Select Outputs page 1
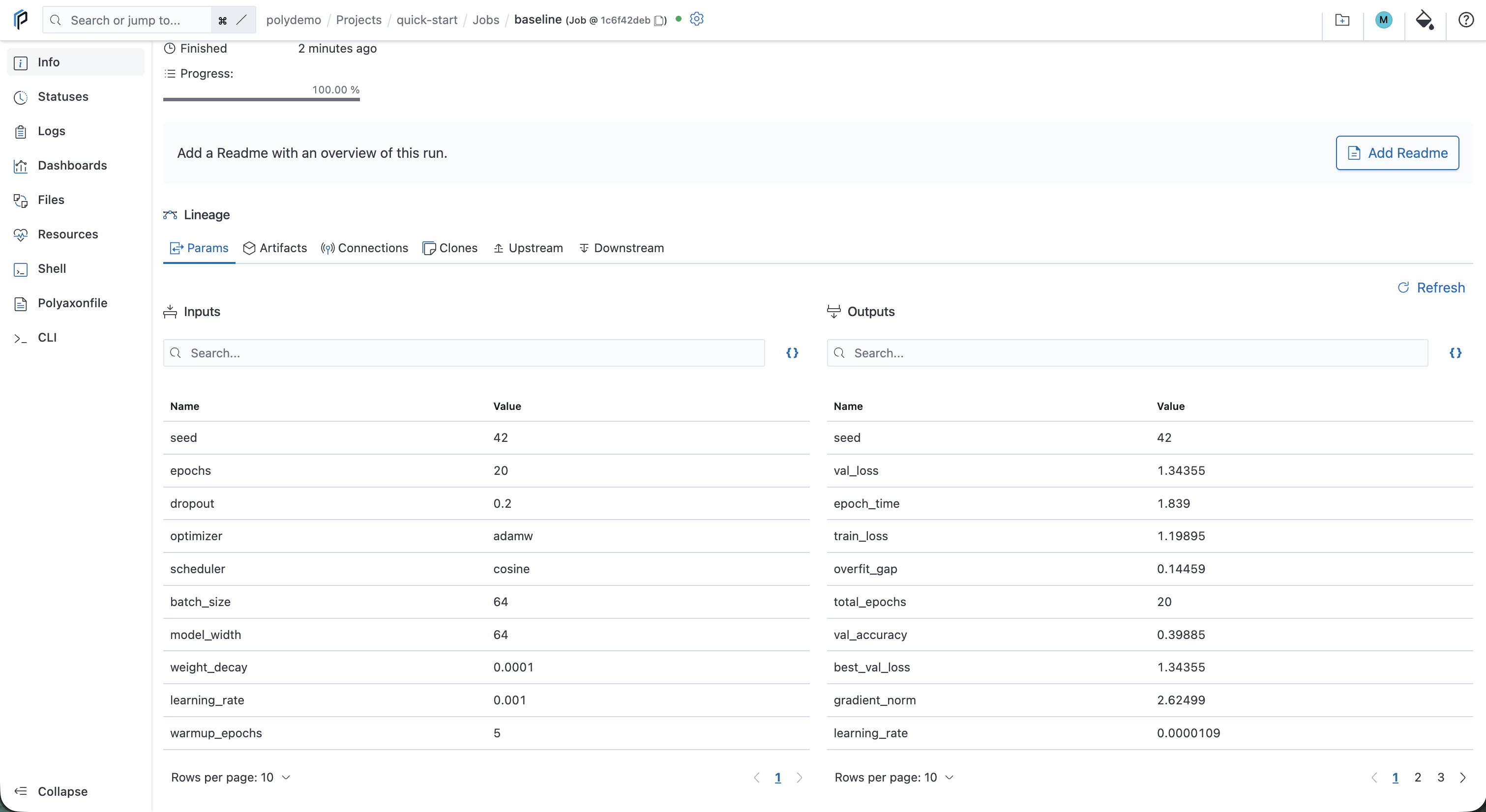The image size is (1486, 812). [x=1395, y=778]
